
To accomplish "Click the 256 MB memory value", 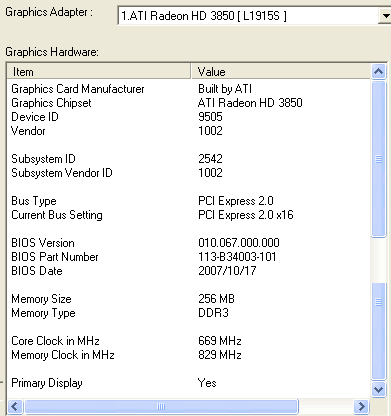I will pos(216,299).
